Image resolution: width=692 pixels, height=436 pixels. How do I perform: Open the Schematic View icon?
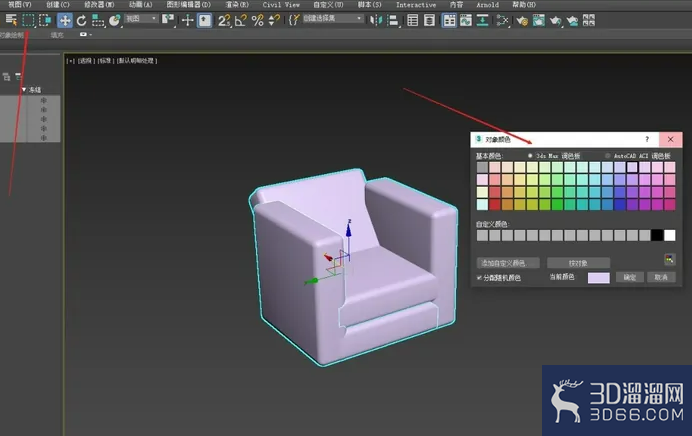coord(502,20)
